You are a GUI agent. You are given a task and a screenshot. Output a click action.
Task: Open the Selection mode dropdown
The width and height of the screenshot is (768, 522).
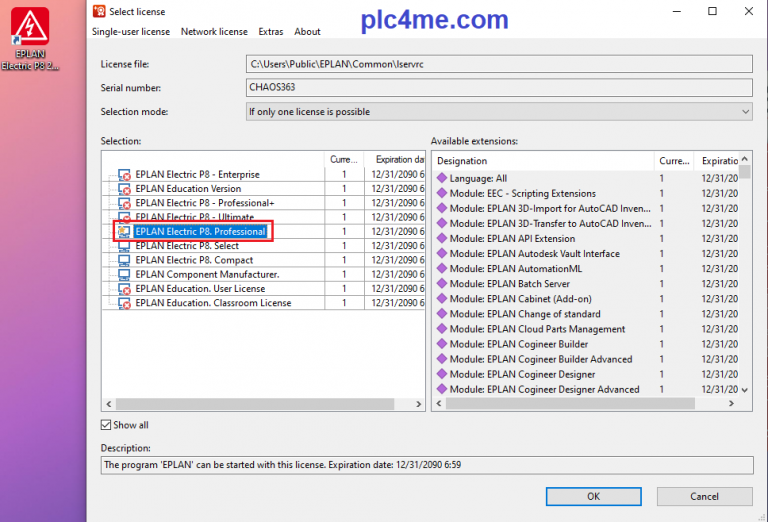tap(498, 112)
